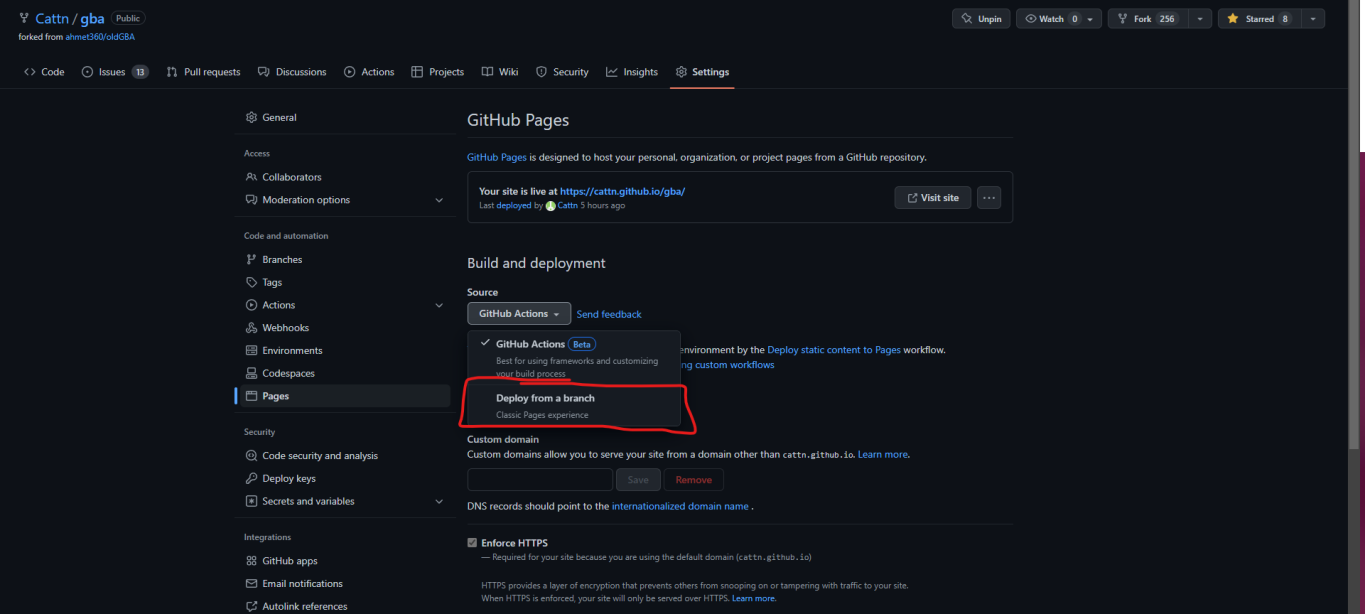This screenshot has width=1365, height=614.
Task: Toggle the Enforce HTTPS checkbox
Action: tap(472, 543)
